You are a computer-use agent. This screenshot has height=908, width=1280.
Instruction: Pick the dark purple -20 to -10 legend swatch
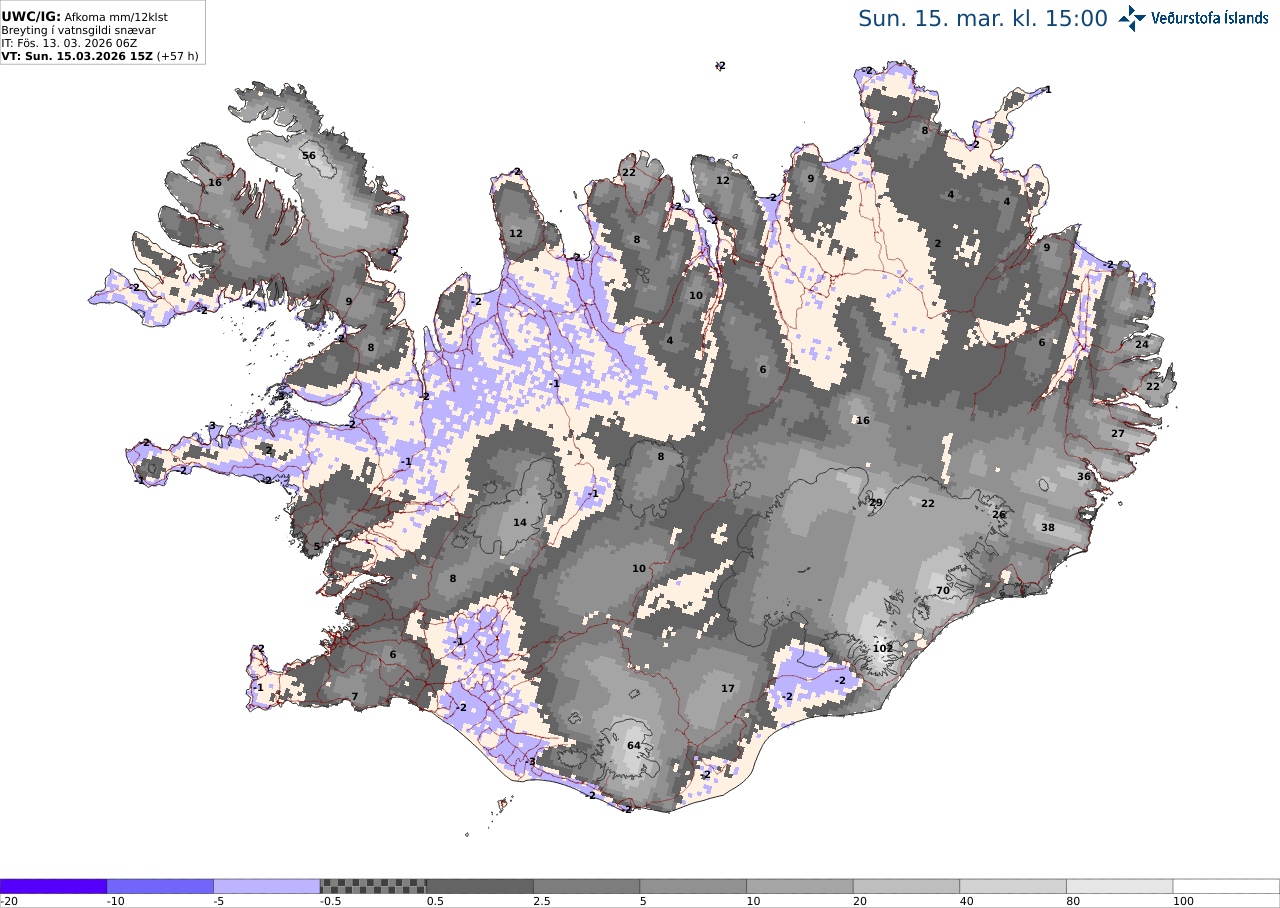click(53, 886)
